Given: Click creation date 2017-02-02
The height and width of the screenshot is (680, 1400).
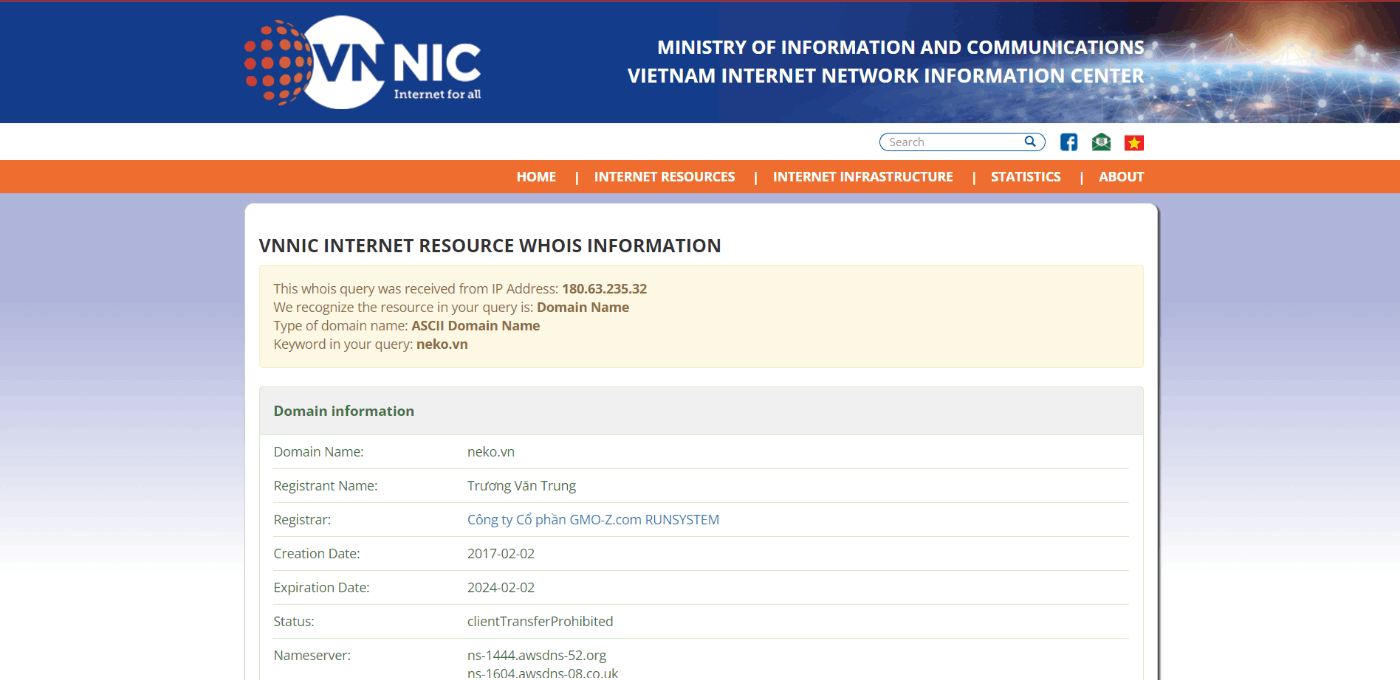Looking at the screenshot, I should pos(501,554).
